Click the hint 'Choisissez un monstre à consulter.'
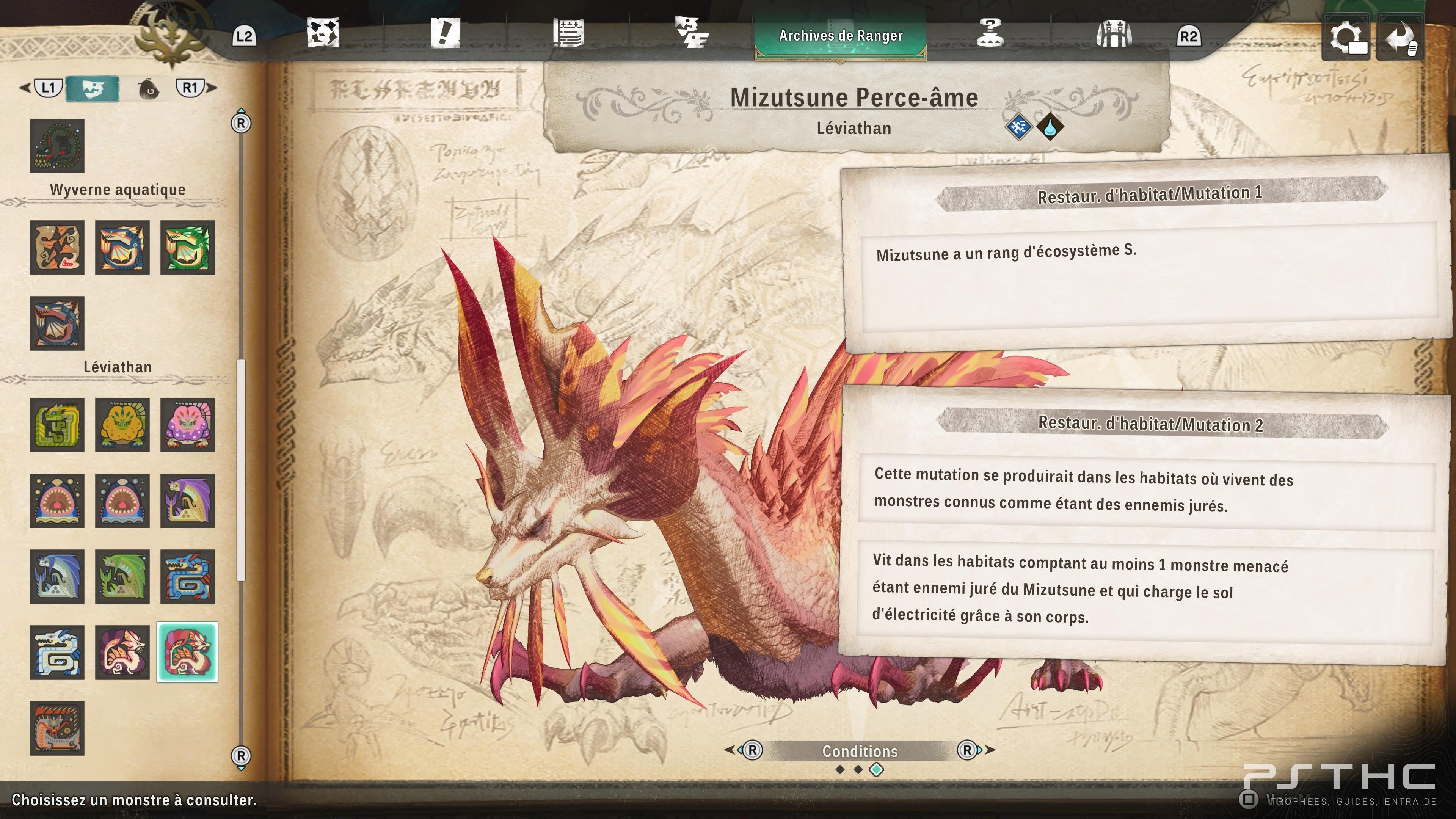The image size is (1456, 819). [x=135, y=800]
